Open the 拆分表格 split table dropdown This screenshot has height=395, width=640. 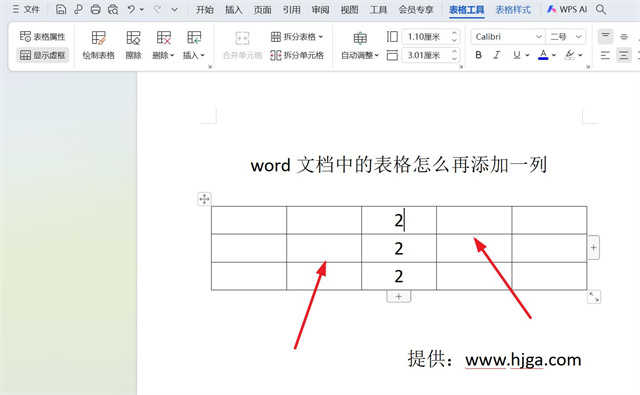coord(297,37)
